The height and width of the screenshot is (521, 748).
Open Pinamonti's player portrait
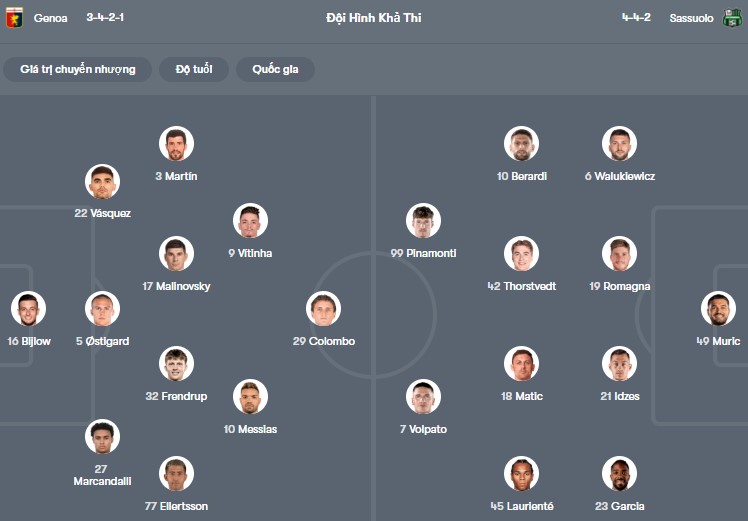pos(423,221)
